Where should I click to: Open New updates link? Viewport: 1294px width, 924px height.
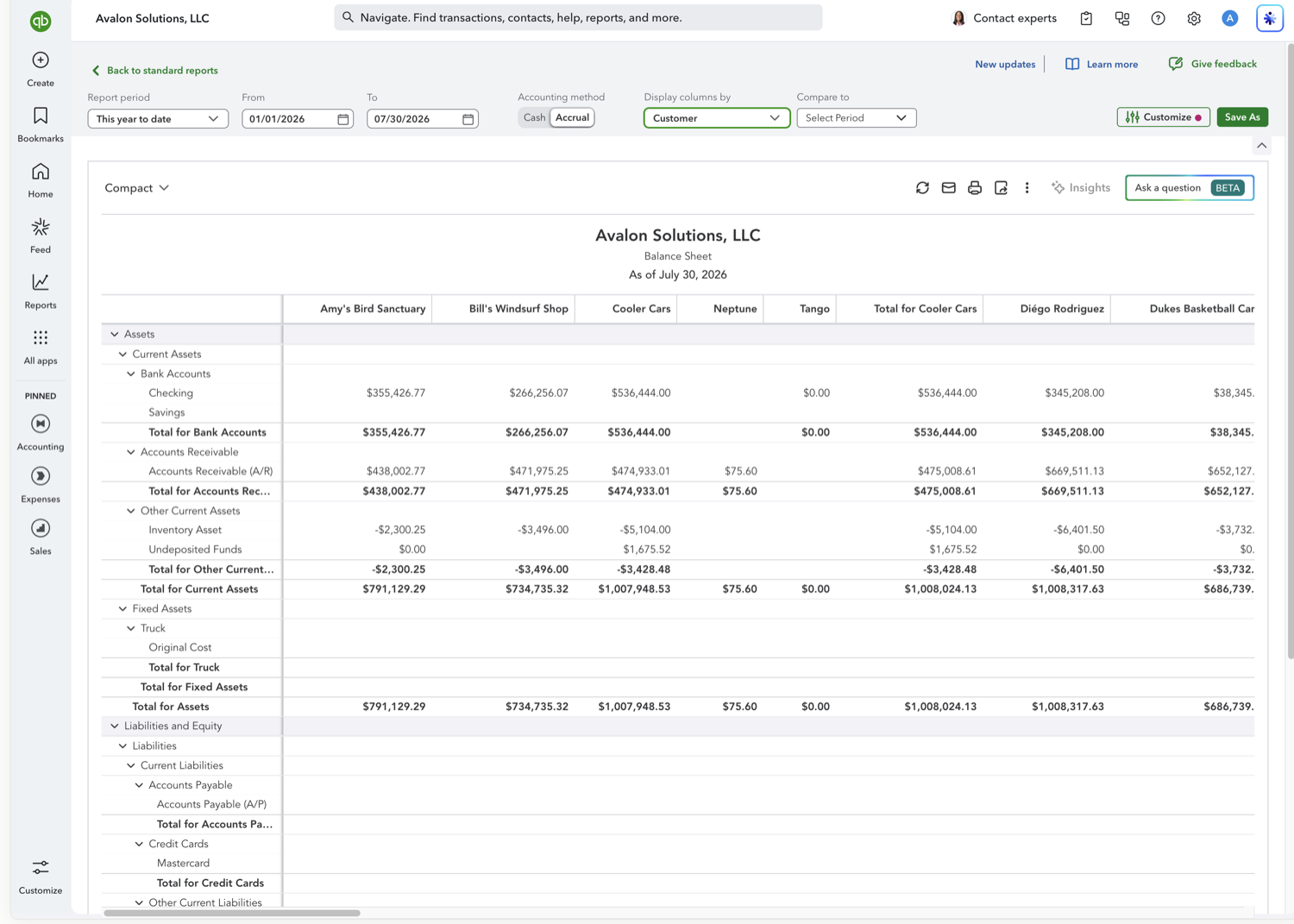coord(1005,65)
